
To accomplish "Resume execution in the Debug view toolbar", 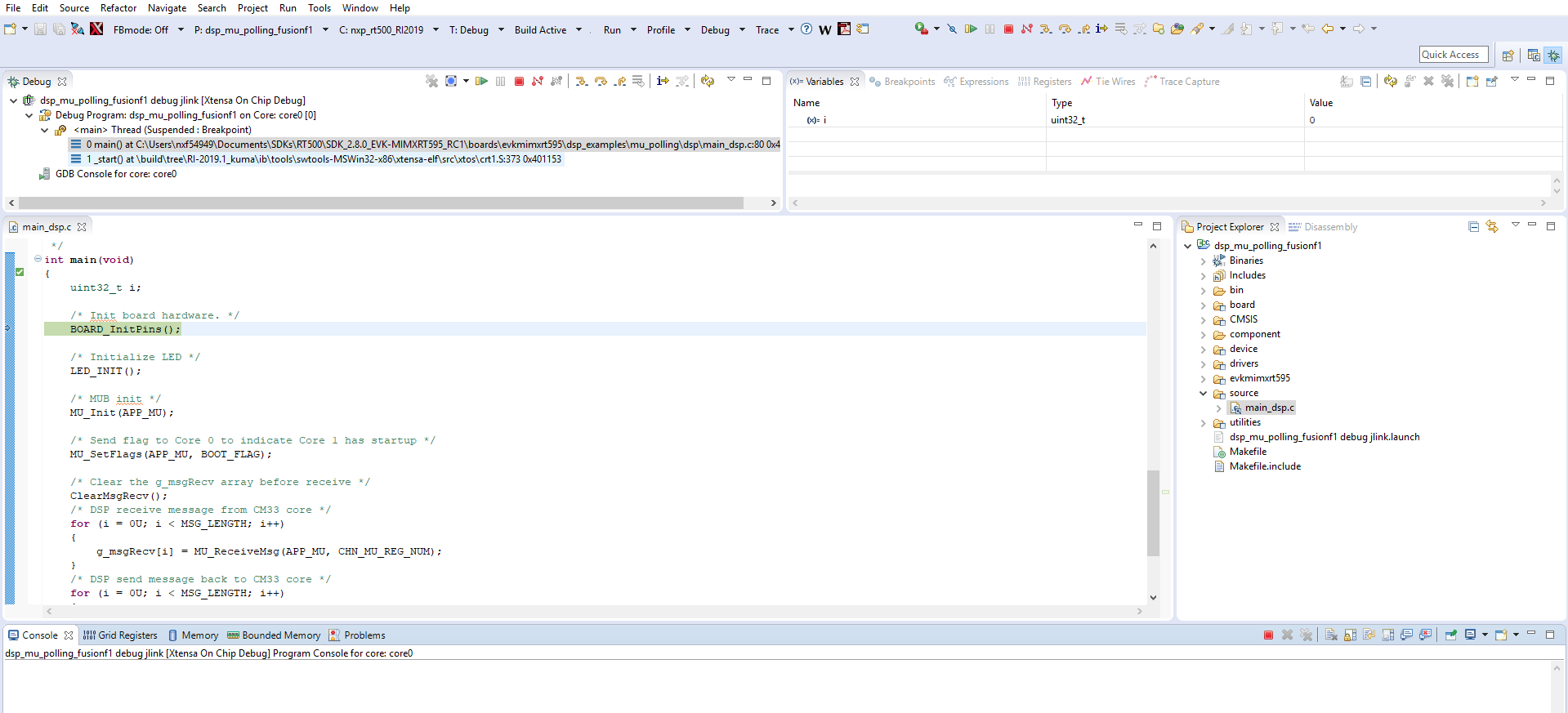I will [x=482, y=81].
